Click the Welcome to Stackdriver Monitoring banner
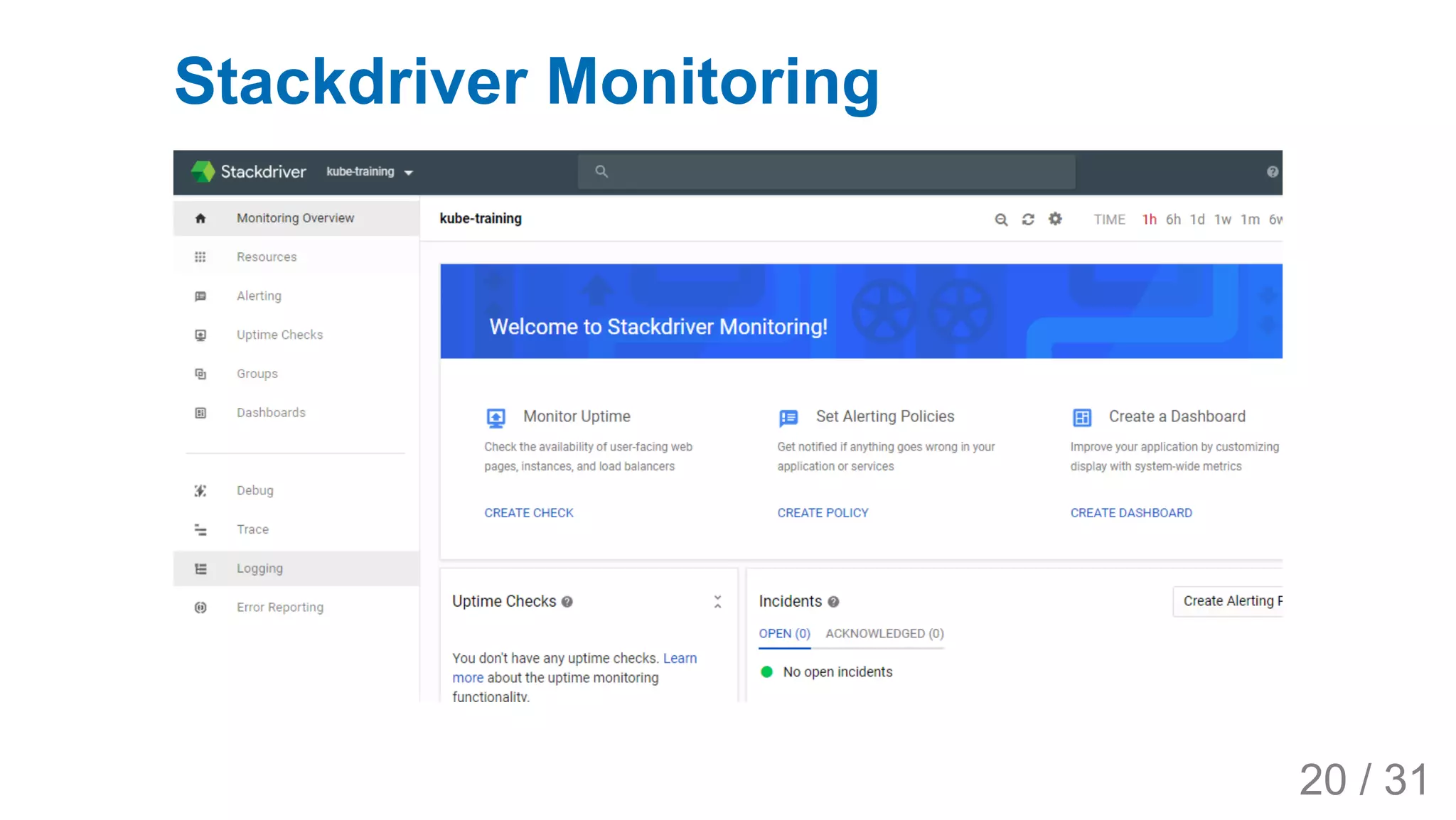Screen dimensions: 1456x820 [x=861, y=311]
